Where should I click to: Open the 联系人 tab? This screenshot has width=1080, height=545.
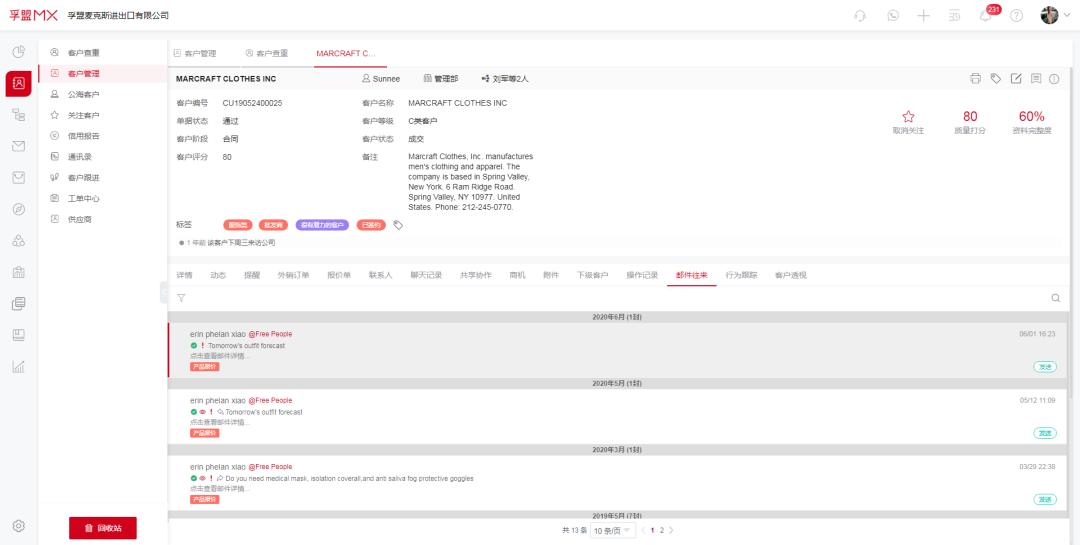380,275
